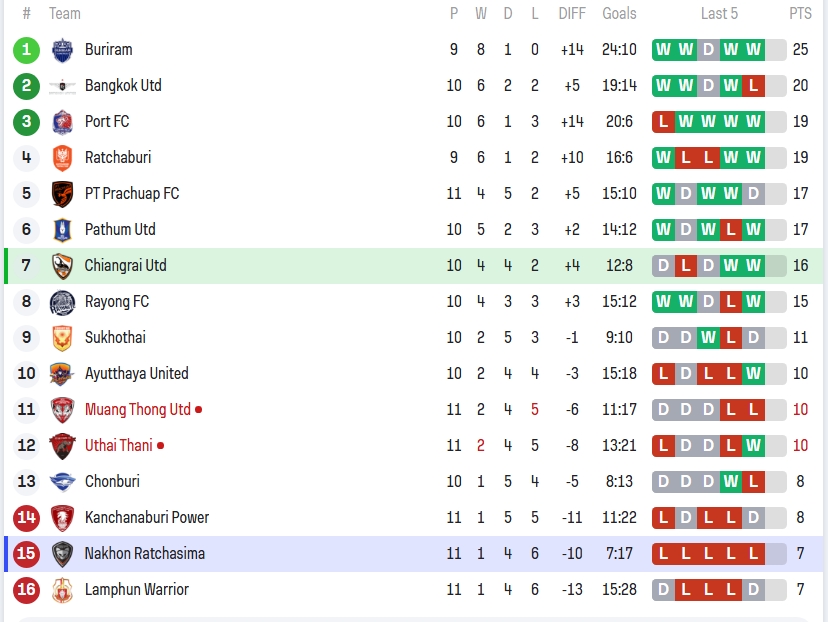The image size is (828, 622).
Task: Click the Buriram team crest icon
Action: point(62,50)
